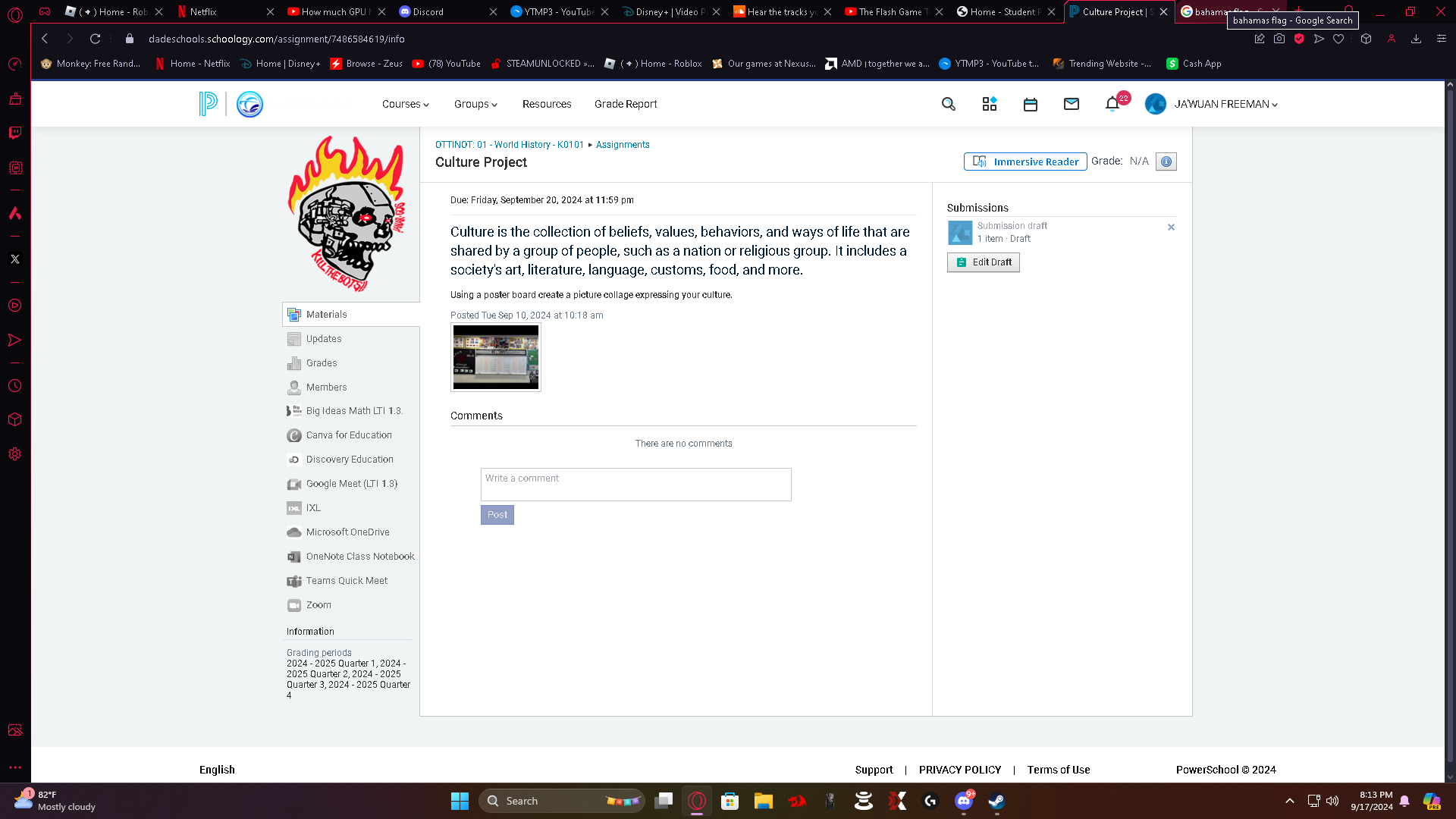Click the grade info icon beside N/A
The height and width of the screenshot is (819, 1456).
[x=1166, y=162]
